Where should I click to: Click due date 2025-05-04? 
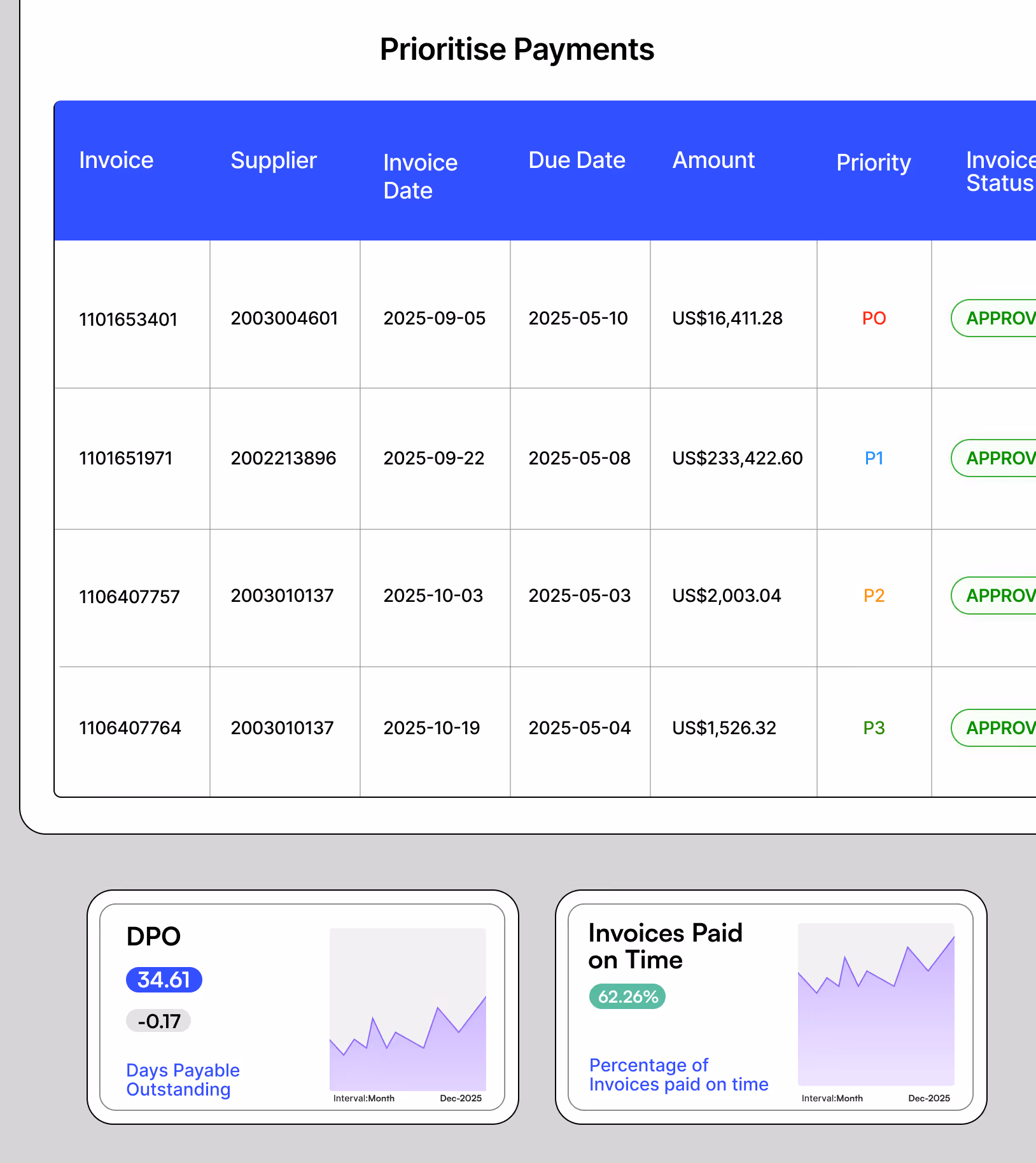[580, 728]
